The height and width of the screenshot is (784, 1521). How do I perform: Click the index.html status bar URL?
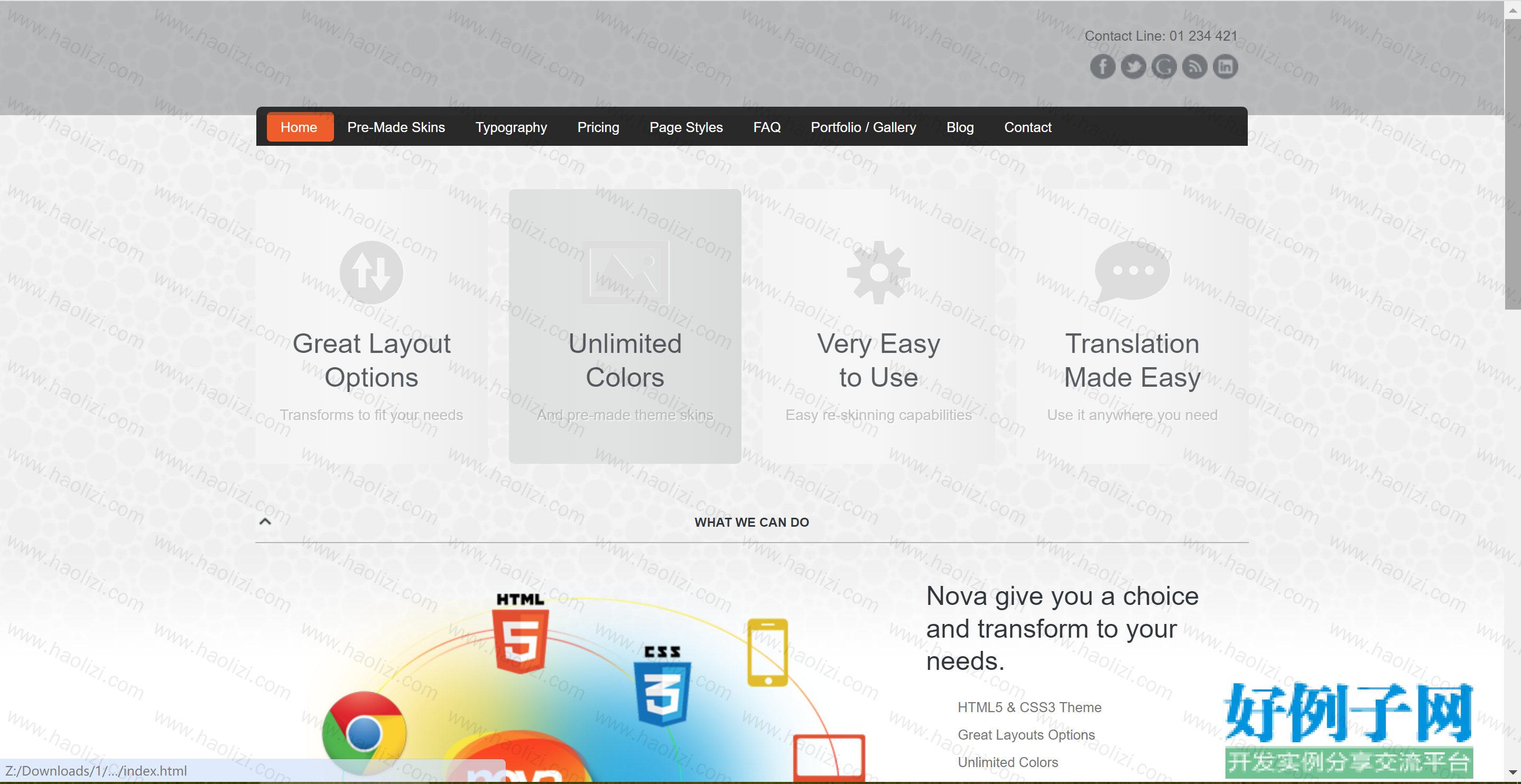(96, 770)
